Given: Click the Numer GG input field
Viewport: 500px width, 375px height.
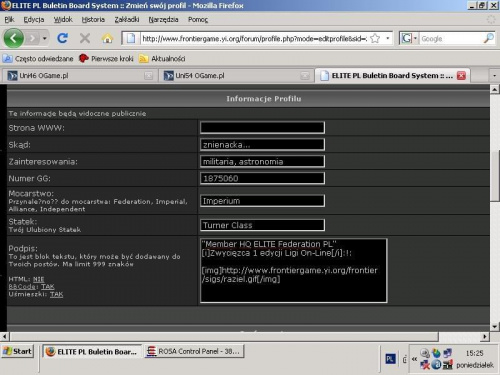Looking at the screenshot, I should pos(262,178).
